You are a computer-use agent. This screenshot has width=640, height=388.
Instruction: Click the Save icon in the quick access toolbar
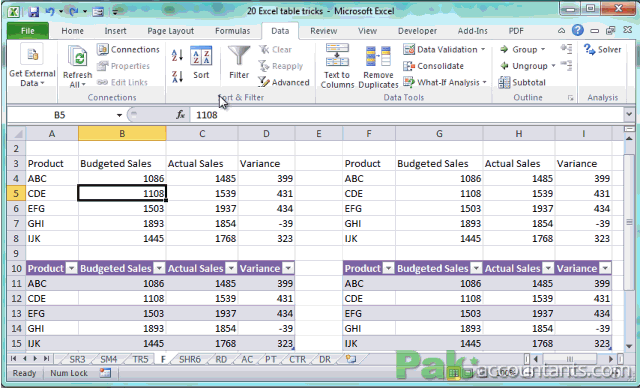point(33,11)
